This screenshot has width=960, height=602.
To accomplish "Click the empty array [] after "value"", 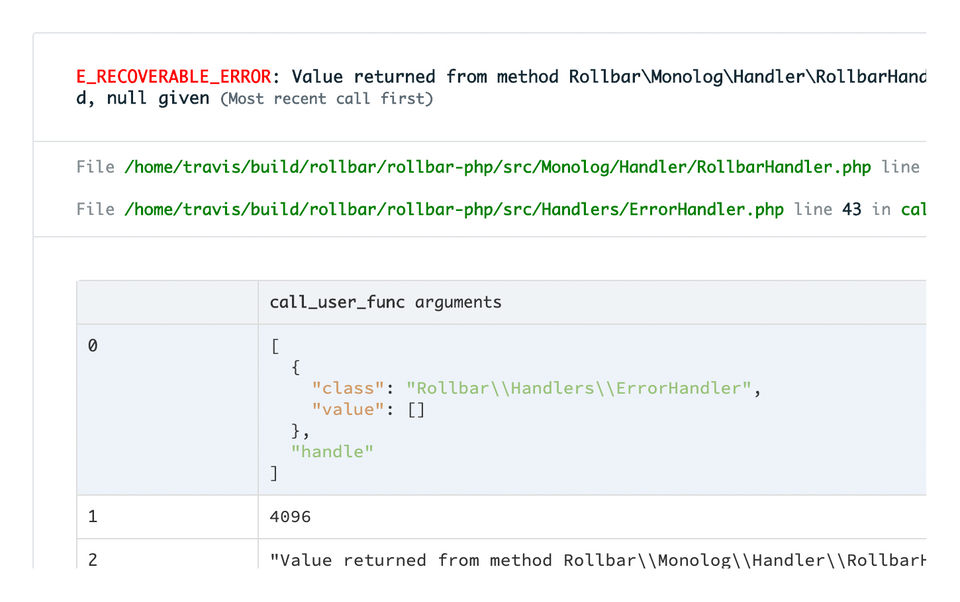I will point(416,409).
